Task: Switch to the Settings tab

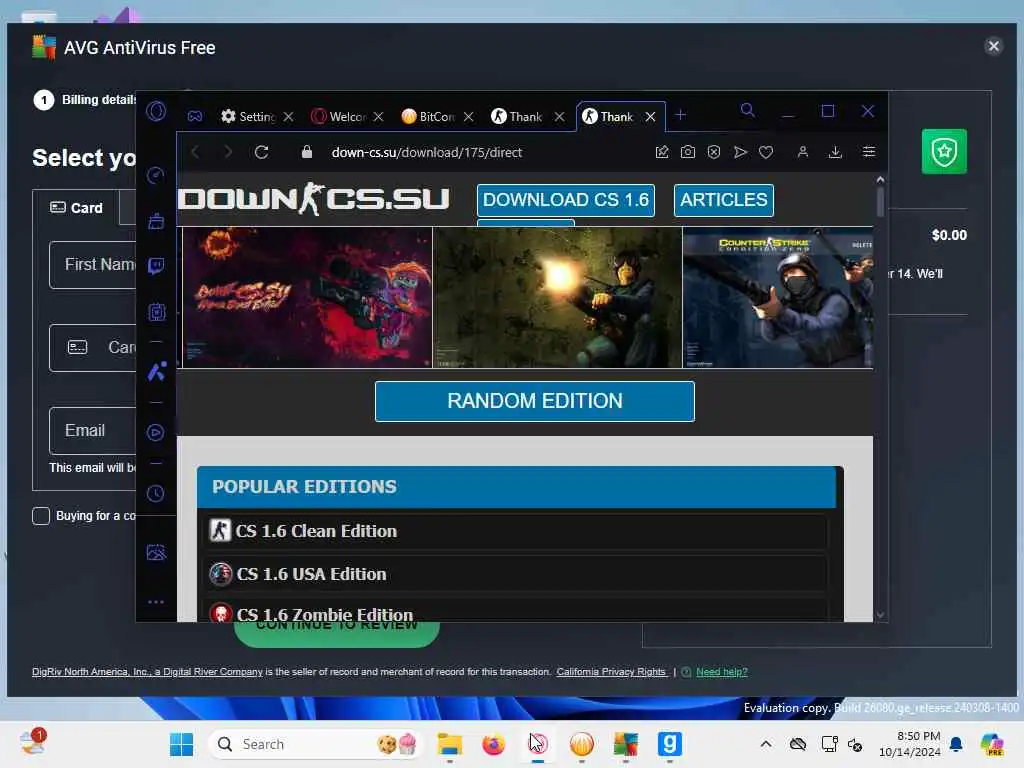Action: pyautogui.click(x=249, y=116)
